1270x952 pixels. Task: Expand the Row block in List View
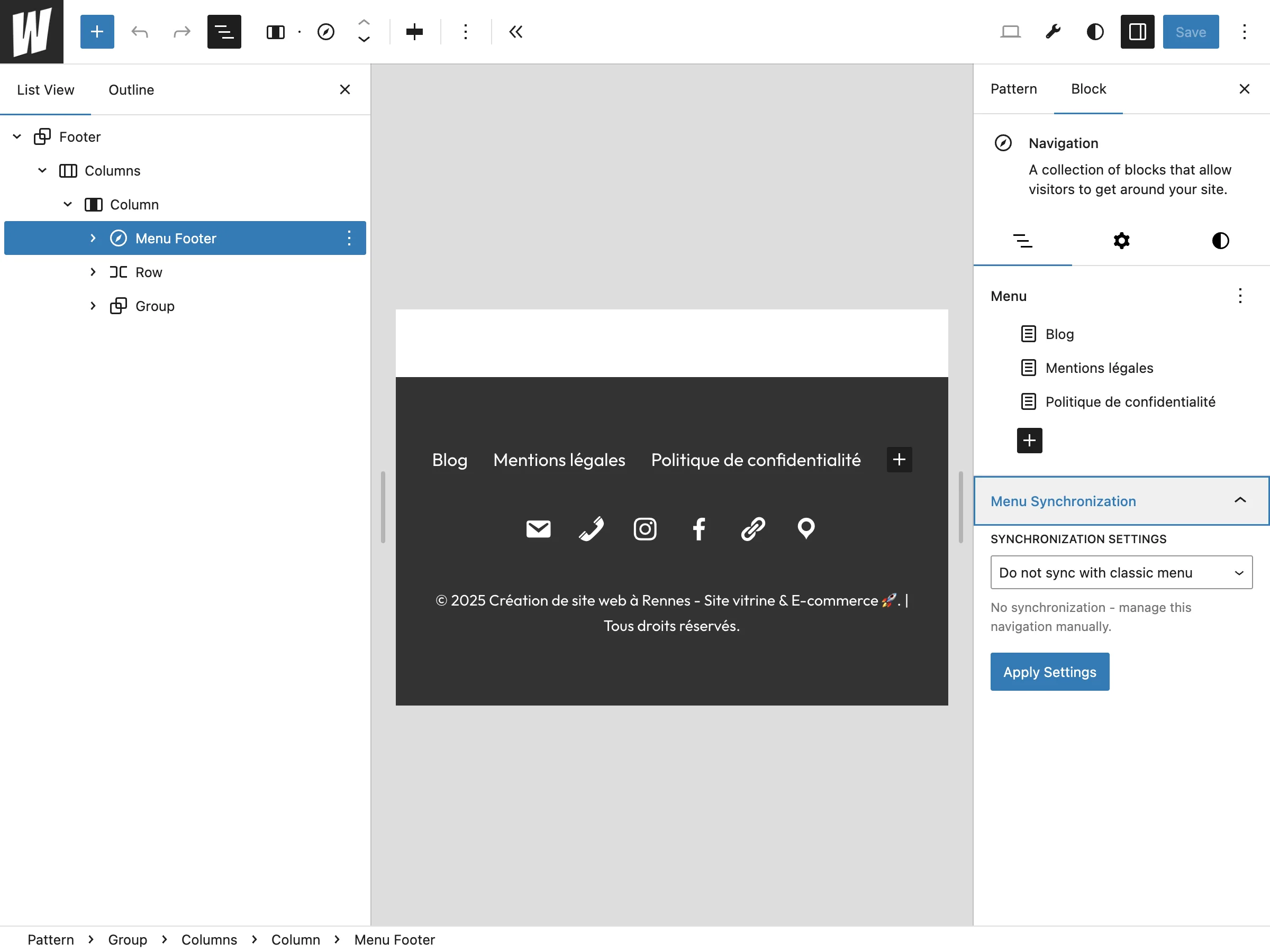tap(93, 271)
